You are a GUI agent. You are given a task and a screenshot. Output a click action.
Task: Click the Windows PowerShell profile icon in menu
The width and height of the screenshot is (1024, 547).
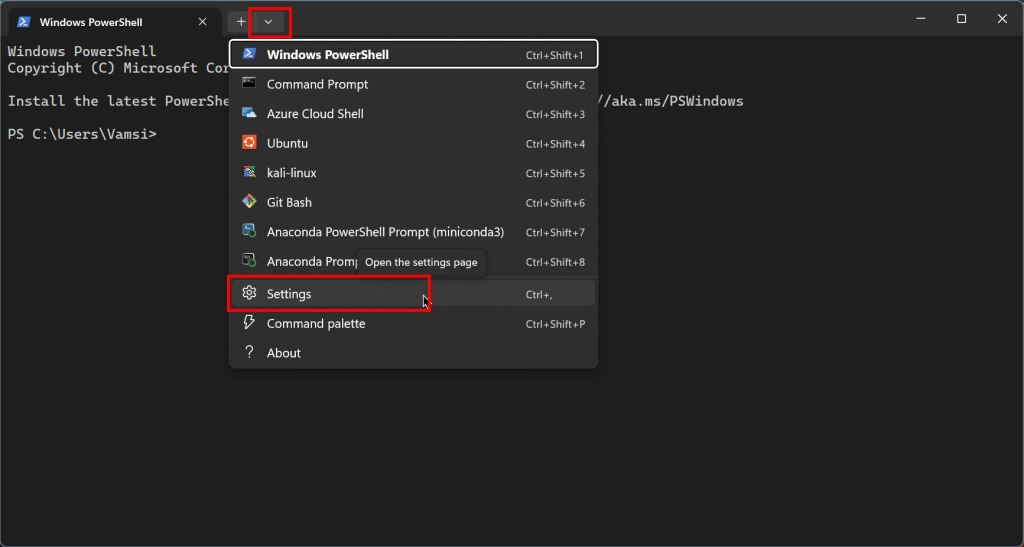[249, 54]
